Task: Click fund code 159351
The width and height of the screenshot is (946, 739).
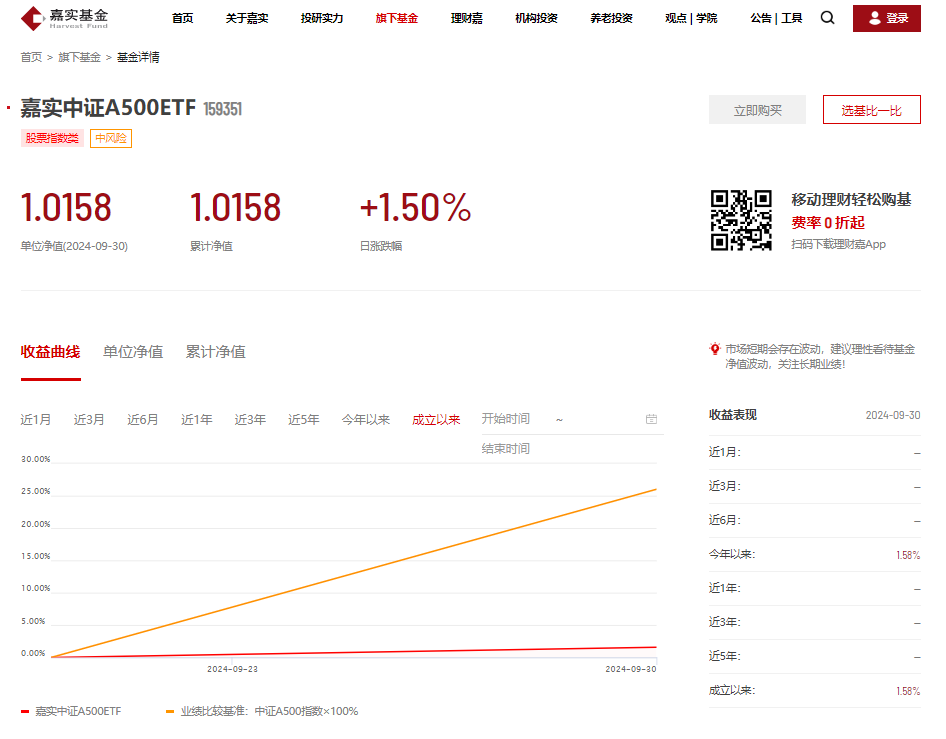Action: [223, 109]
